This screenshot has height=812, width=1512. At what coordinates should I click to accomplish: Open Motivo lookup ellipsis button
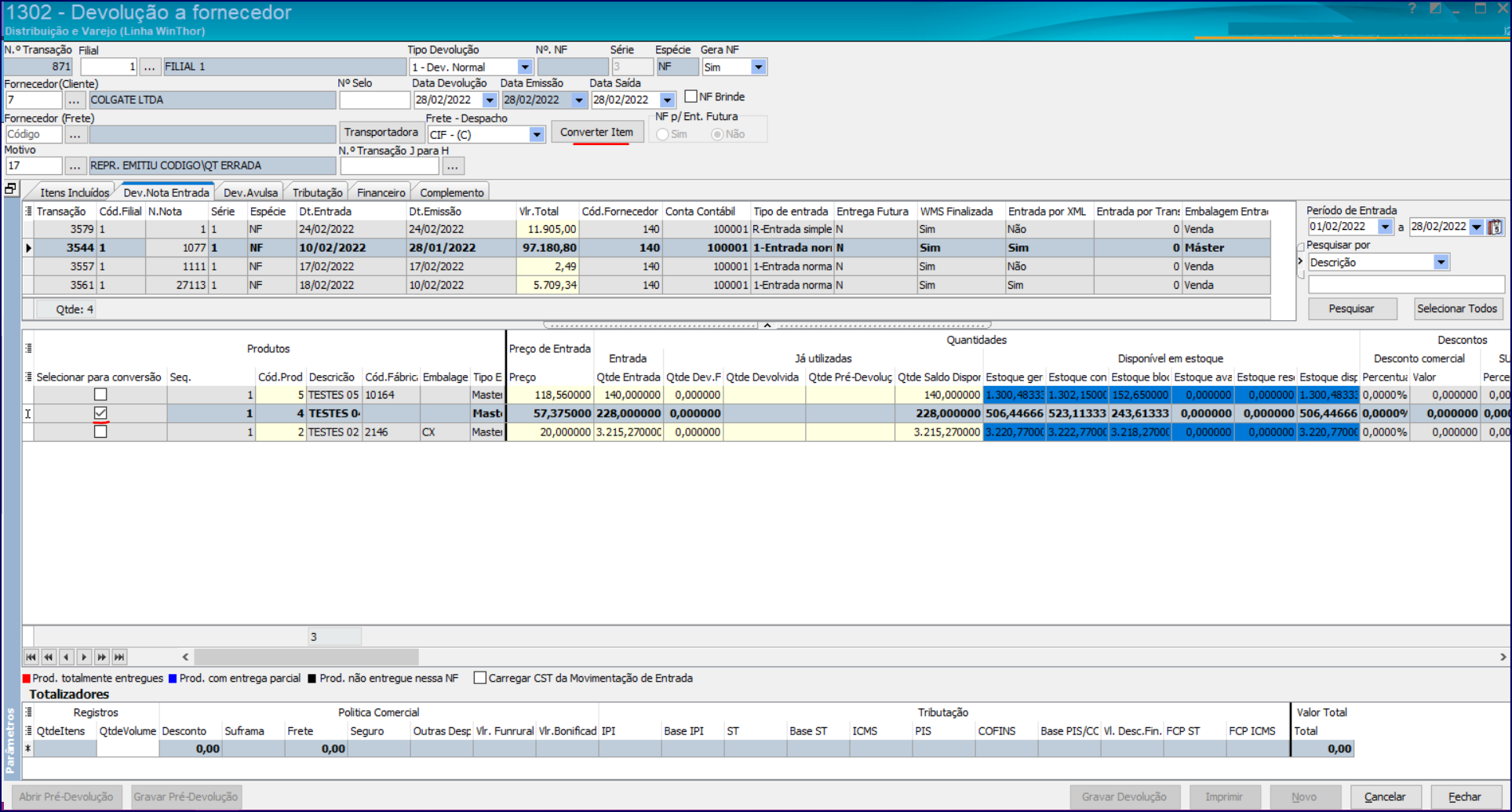[75, 166]
